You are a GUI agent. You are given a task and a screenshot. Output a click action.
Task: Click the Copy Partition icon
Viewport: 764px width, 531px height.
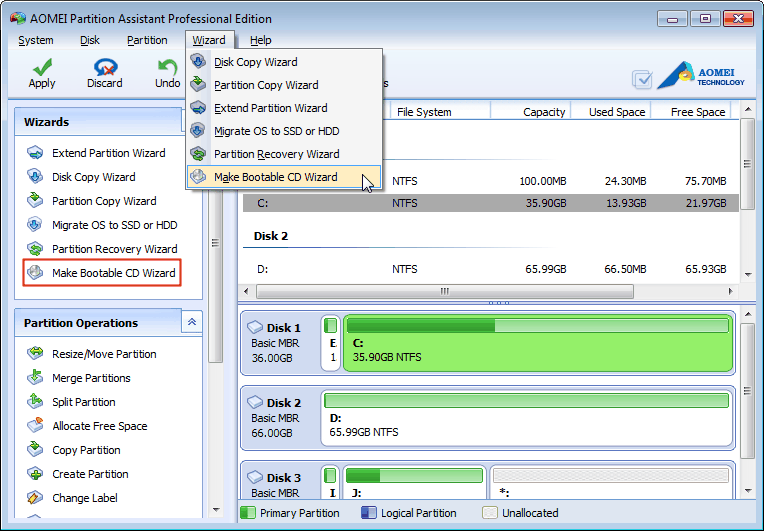(x=35, y=449)
